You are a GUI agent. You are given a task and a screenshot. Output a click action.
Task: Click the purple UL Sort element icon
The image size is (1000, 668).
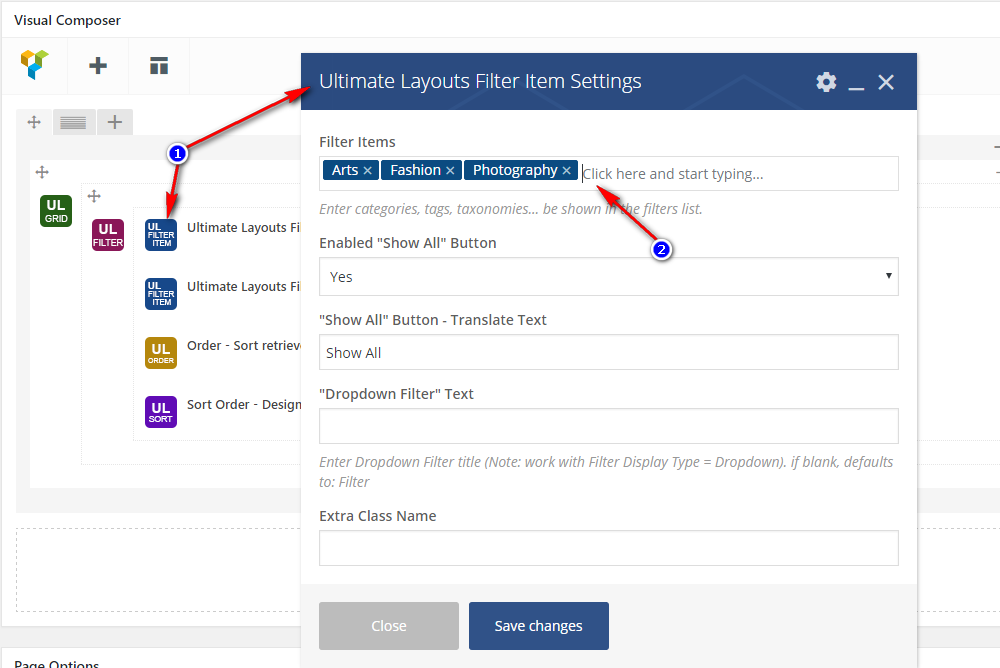161,412
